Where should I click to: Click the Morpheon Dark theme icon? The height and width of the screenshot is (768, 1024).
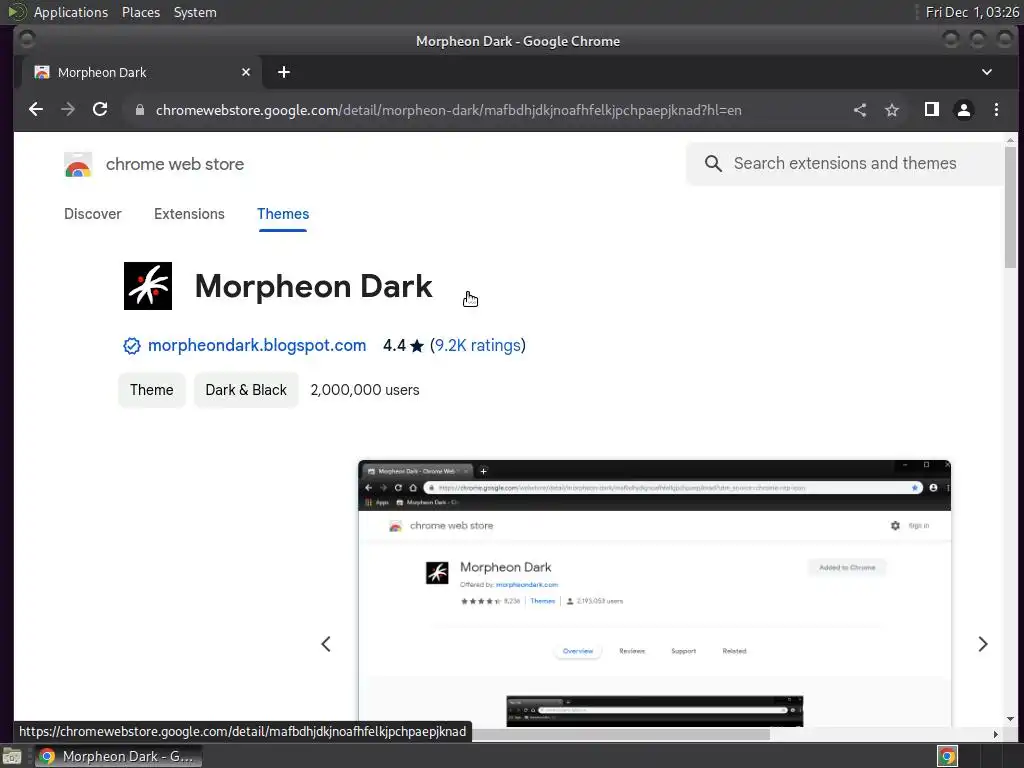coord(148,286)
